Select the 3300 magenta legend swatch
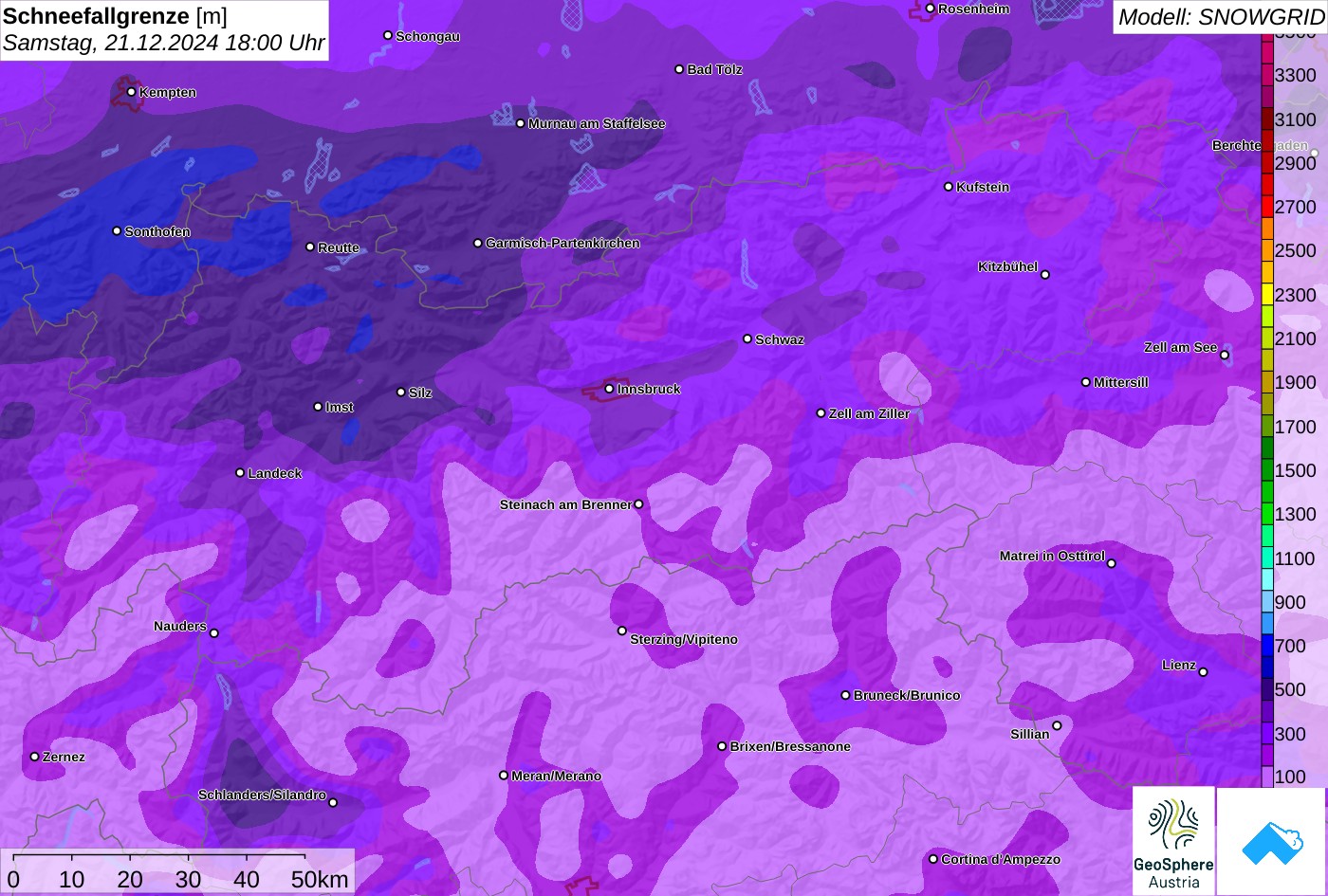The height and width of the screenshot is (896, 1328). 1267,75
